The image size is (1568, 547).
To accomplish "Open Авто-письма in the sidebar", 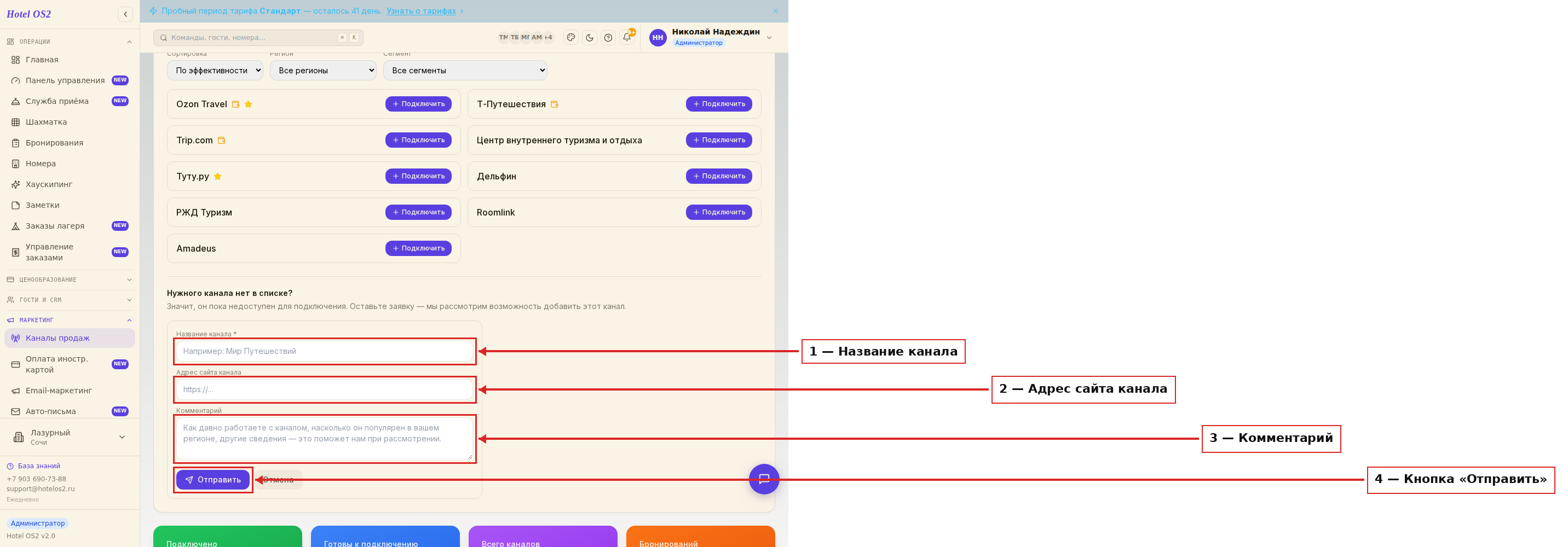I will 70,411.
